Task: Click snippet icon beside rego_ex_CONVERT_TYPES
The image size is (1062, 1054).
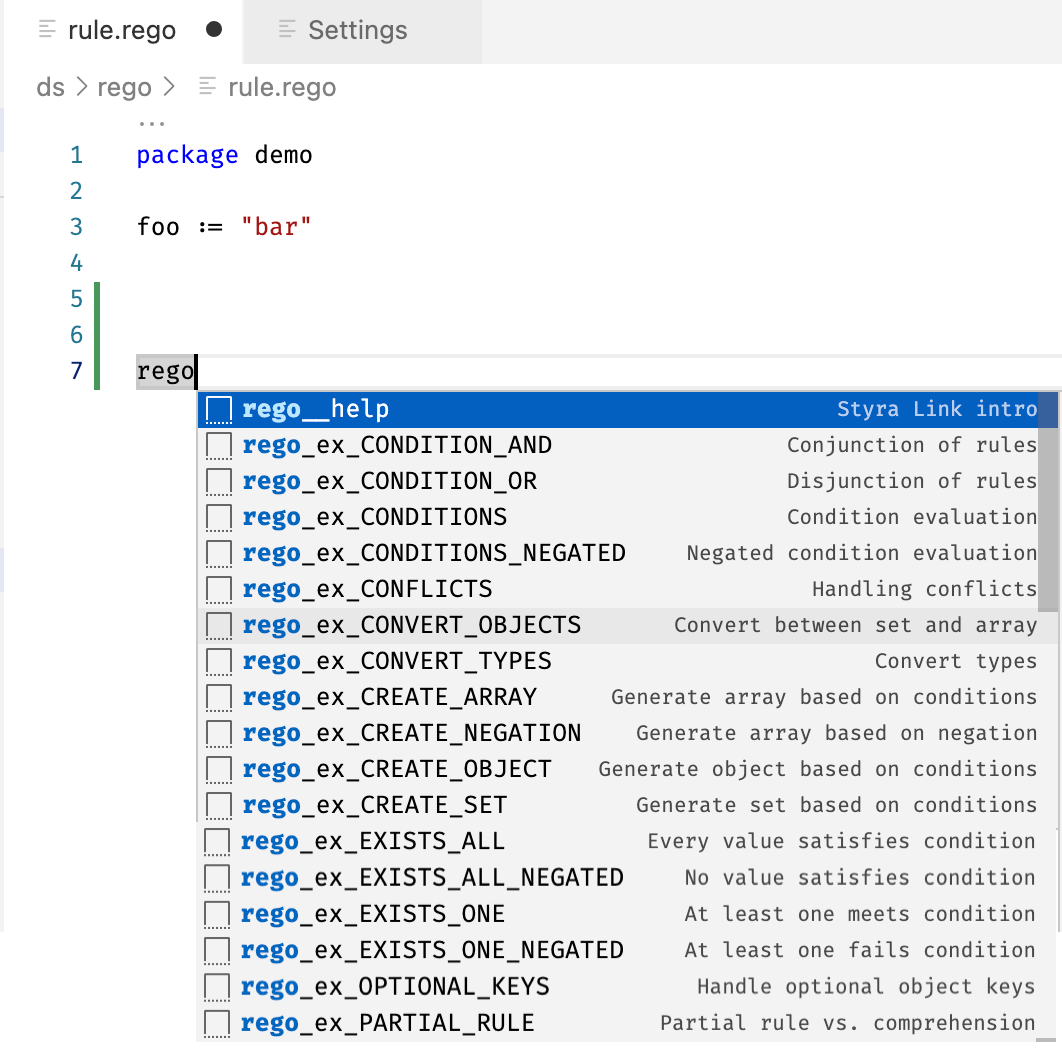Action: (x=219, y=661)
